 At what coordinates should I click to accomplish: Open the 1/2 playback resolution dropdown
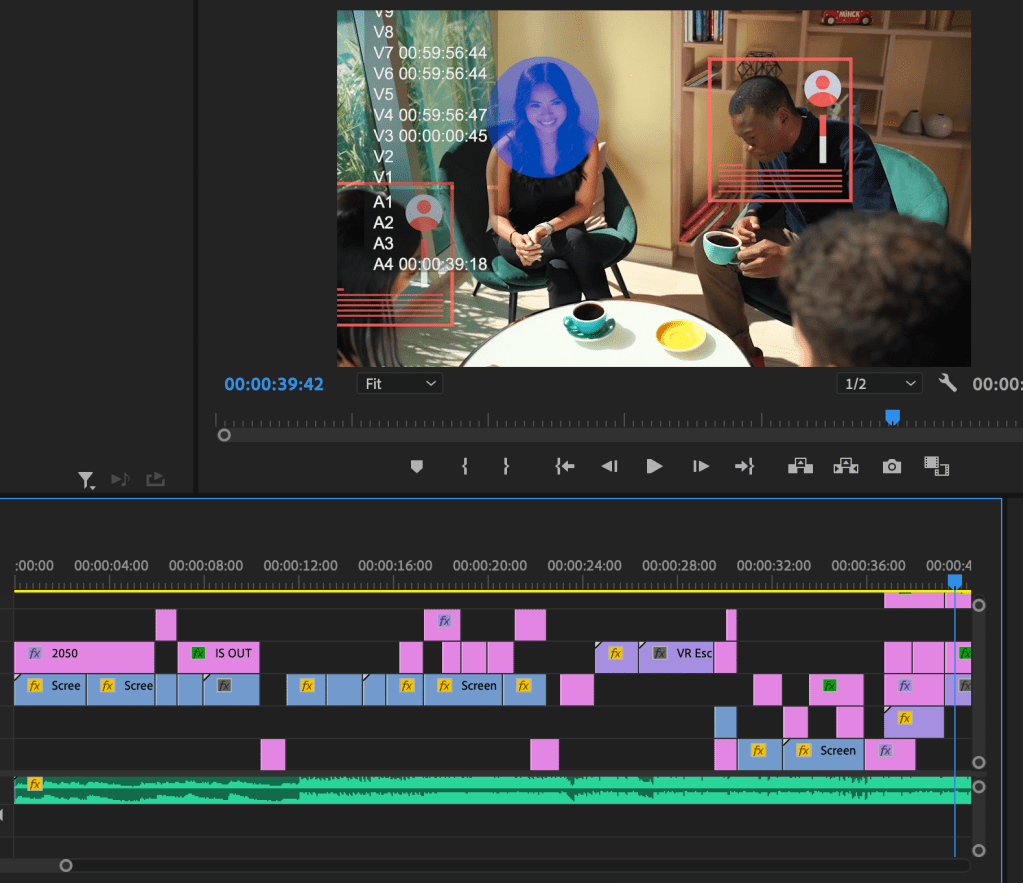[x=879, y=384]
